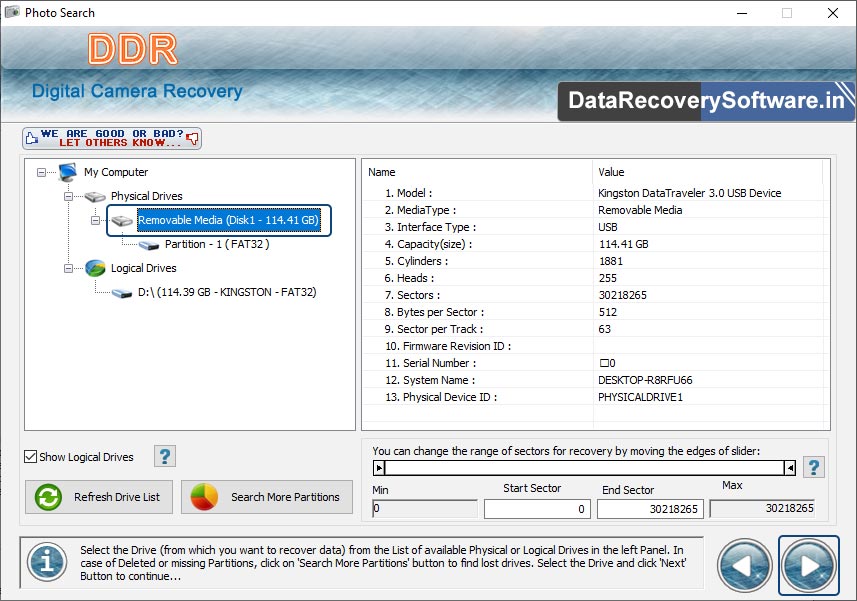Collapse the Logical Drives node

coord(68,269)
